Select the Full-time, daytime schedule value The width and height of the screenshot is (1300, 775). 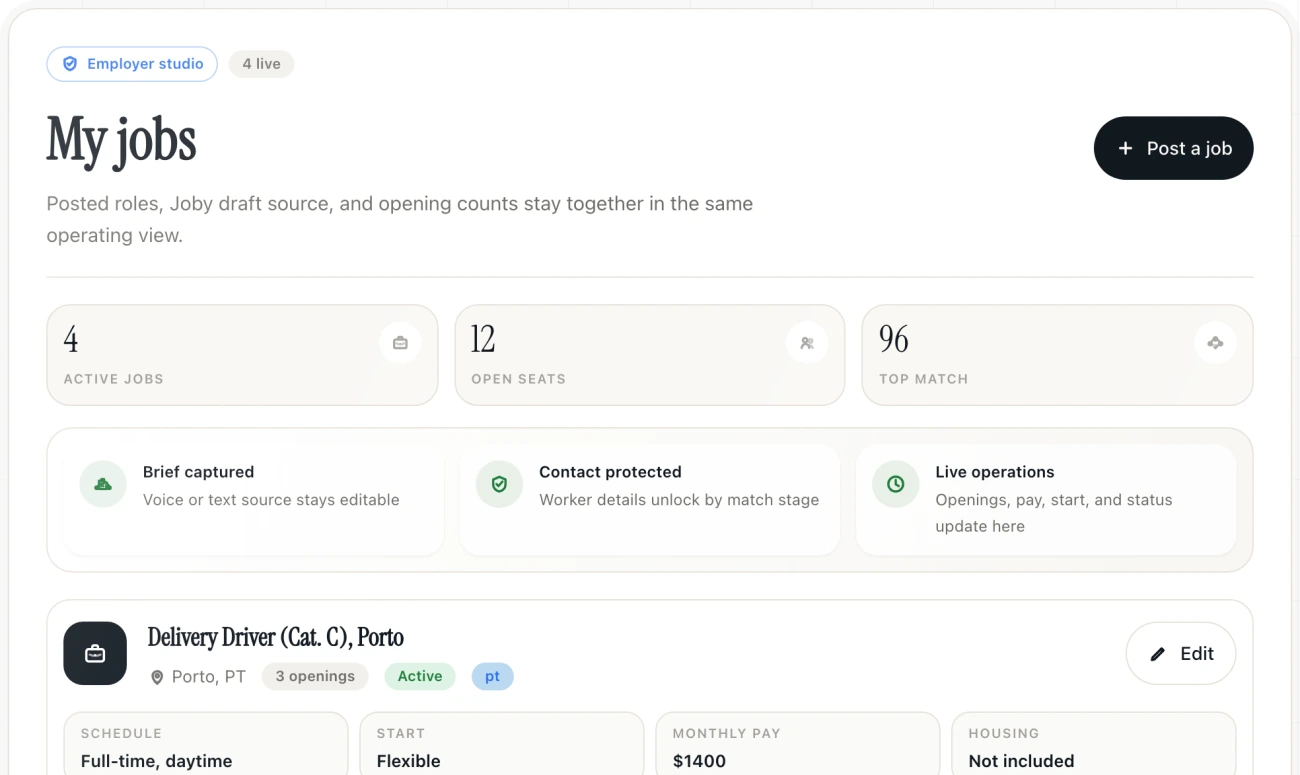click(x=156, y=761)
